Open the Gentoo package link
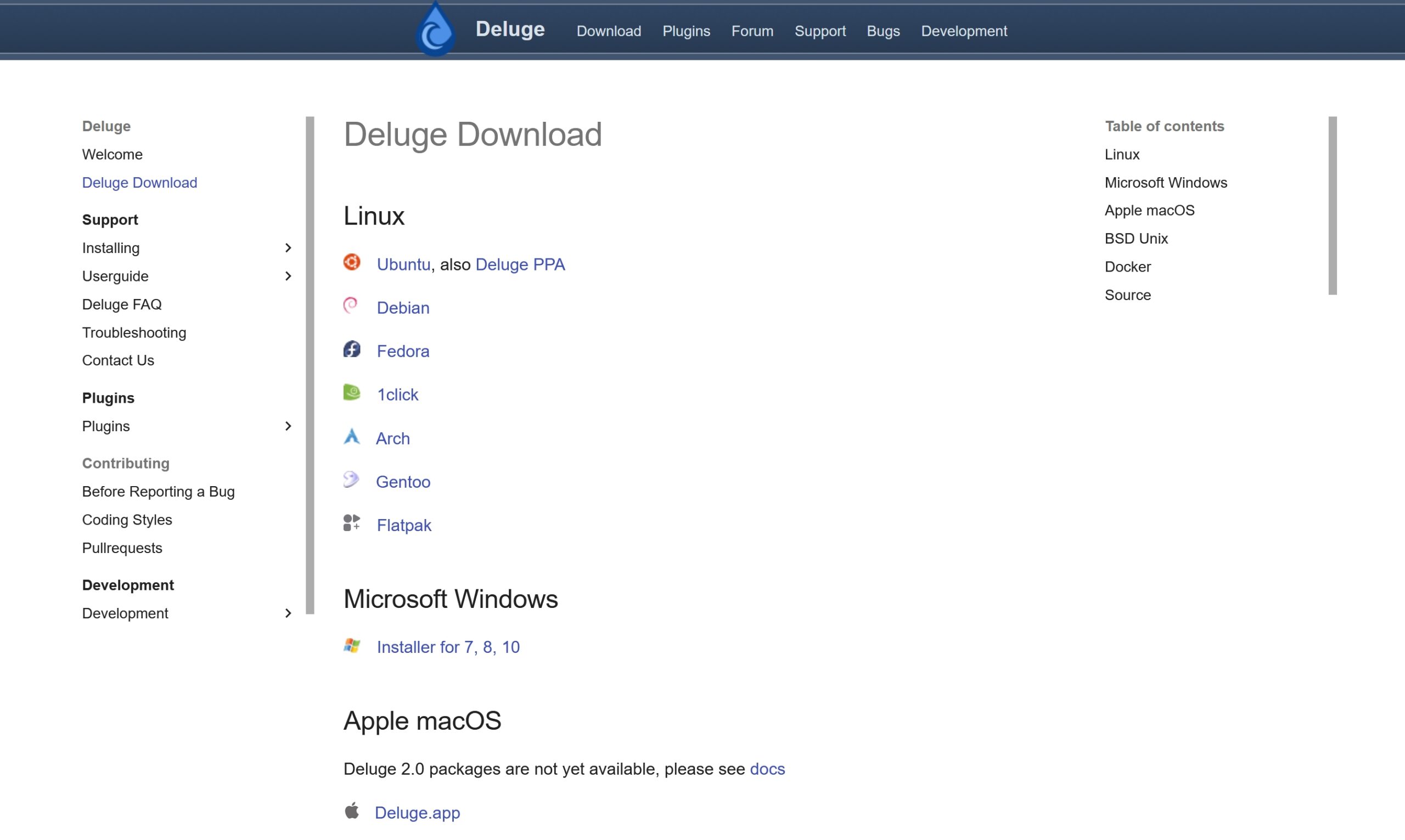1405x840 pixels. pos(403,482)
